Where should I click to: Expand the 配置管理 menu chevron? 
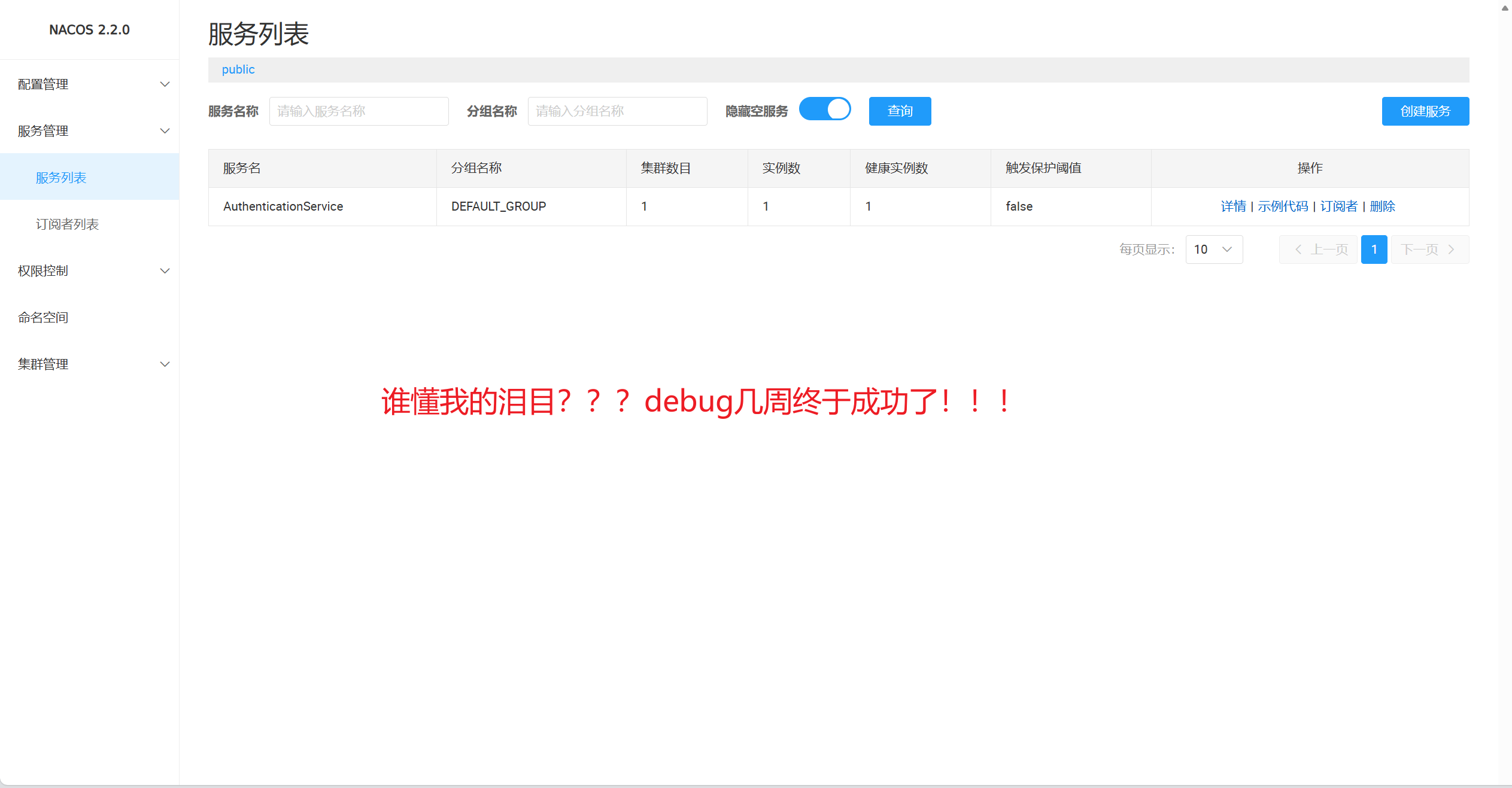[x=165, y=84]
